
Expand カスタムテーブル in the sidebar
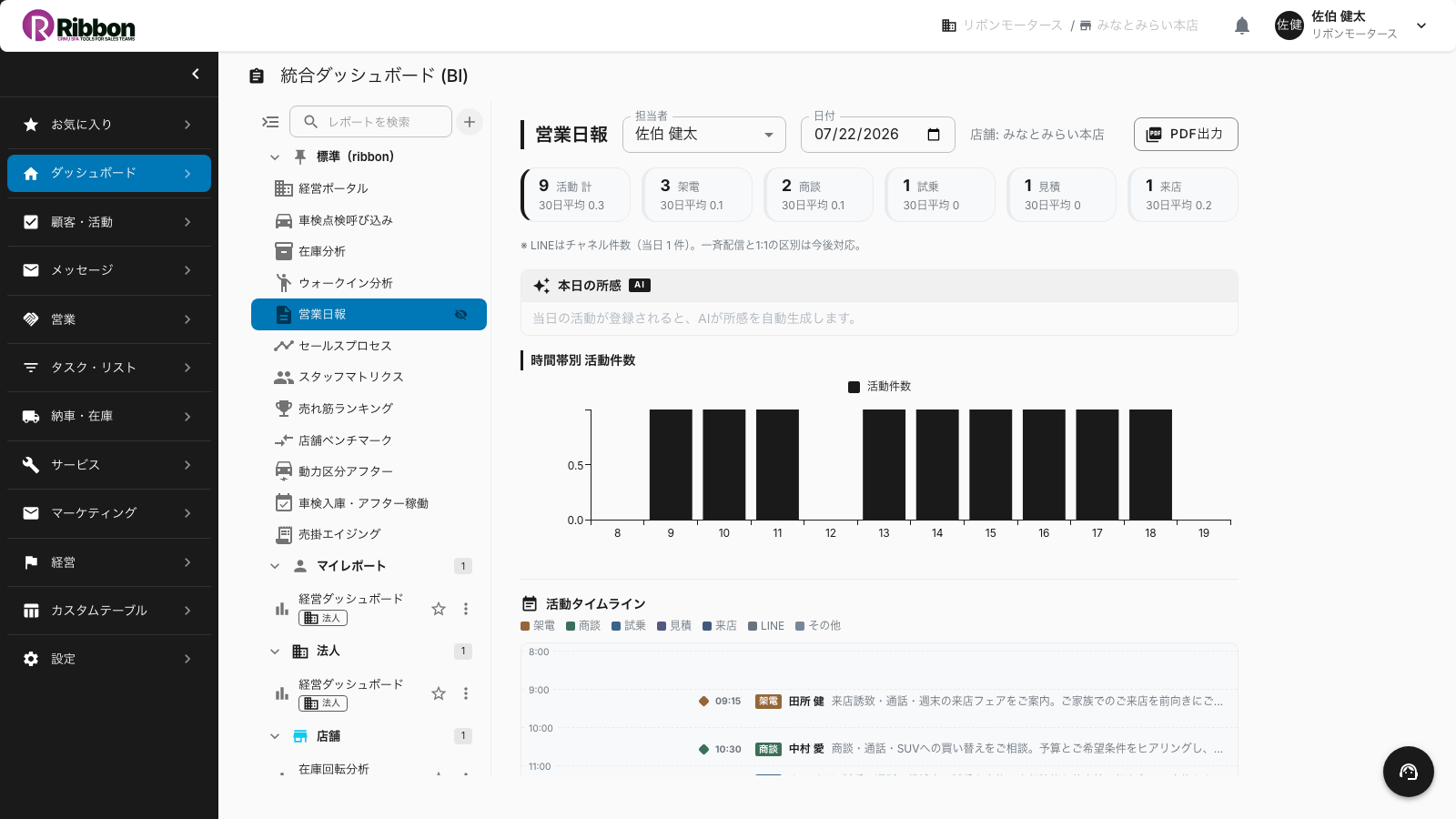point(109,611)
